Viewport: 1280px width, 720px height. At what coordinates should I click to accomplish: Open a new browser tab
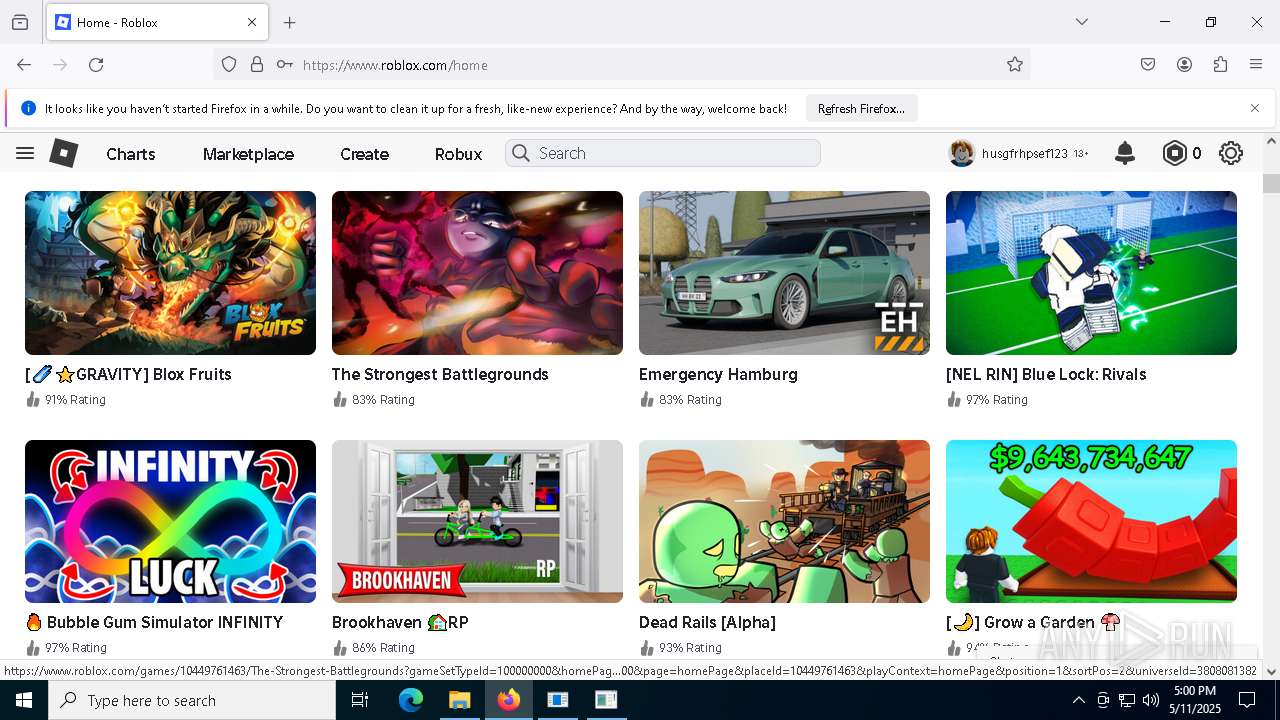pos(290,22)
